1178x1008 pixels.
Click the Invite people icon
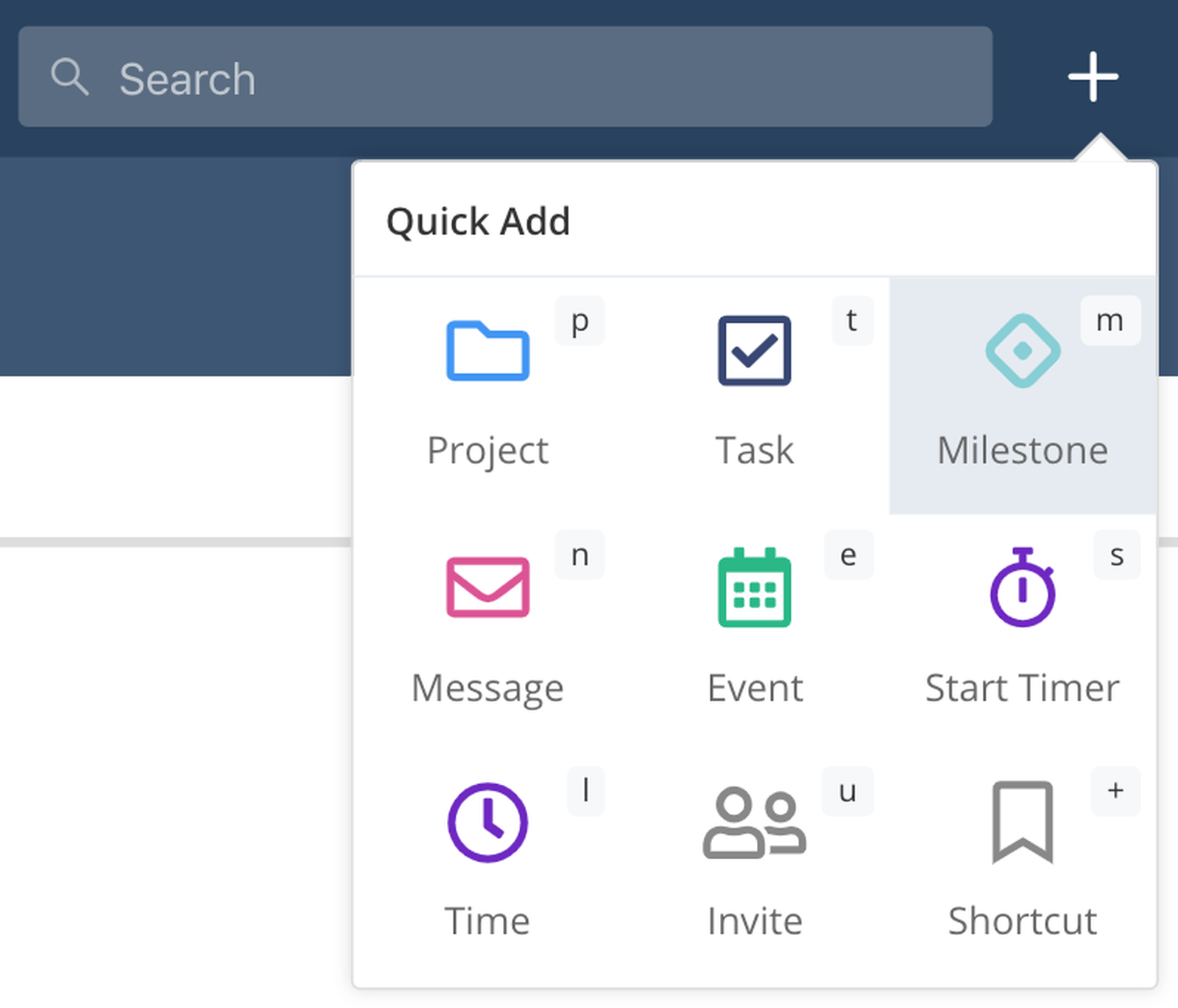click(754, 823)
